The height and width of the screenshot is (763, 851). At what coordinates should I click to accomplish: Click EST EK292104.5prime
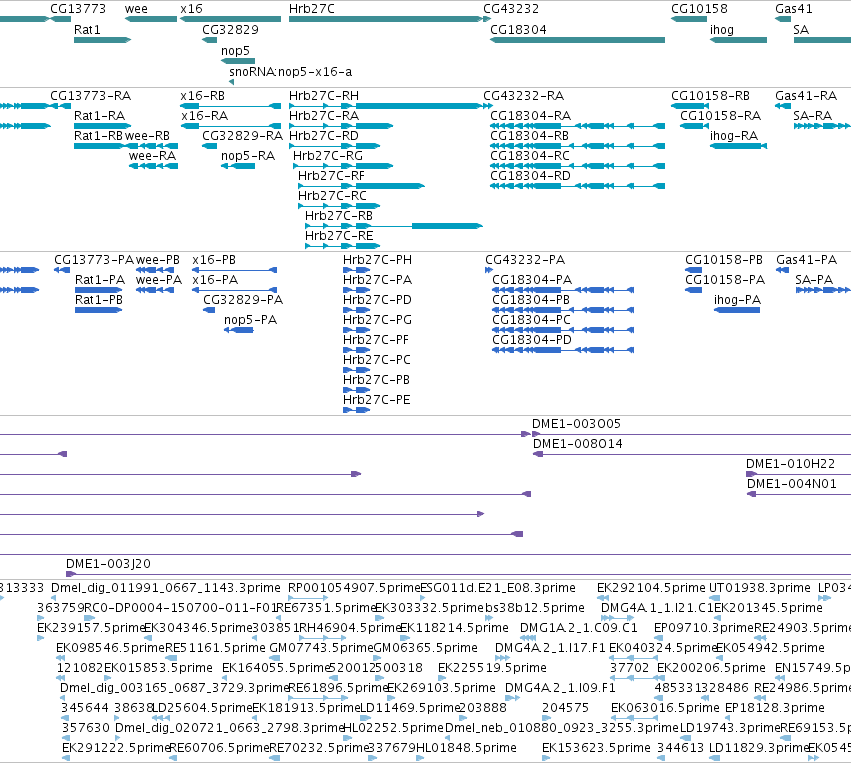(x=651, y=588)
